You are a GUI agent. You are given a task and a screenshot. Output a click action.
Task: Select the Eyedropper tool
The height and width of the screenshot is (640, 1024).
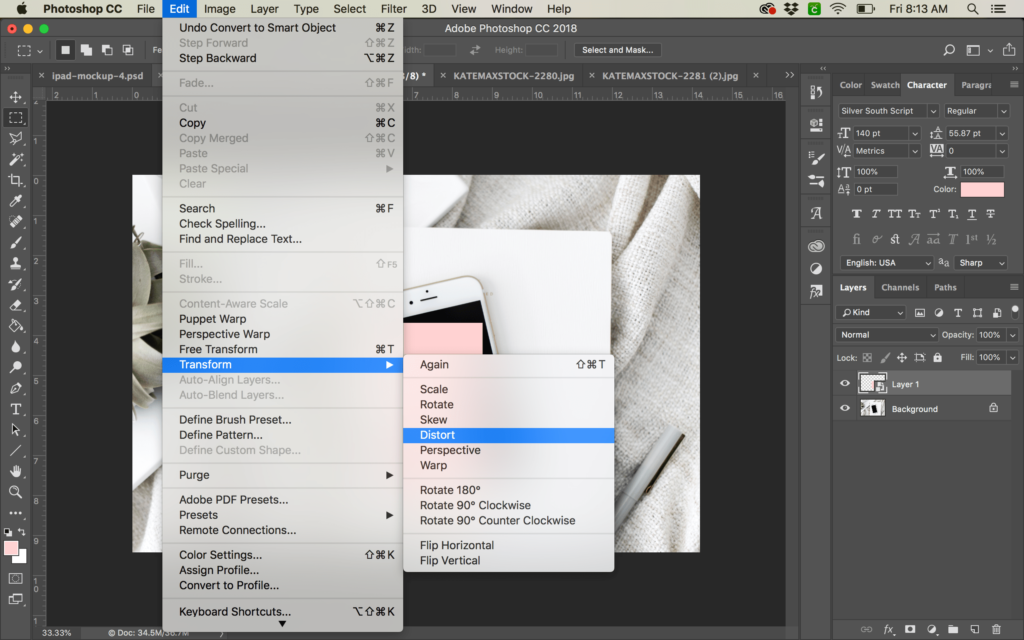(16, 201)
